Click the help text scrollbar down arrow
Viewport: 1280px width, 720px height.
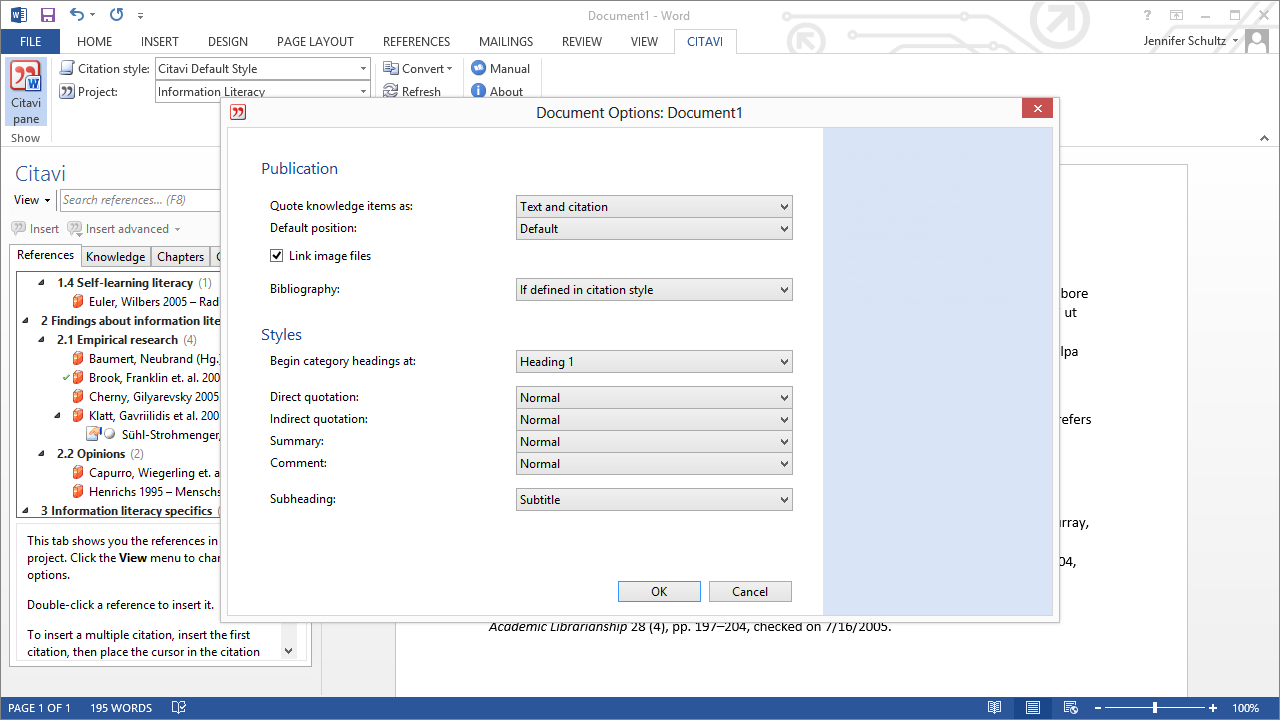(289, 650)
